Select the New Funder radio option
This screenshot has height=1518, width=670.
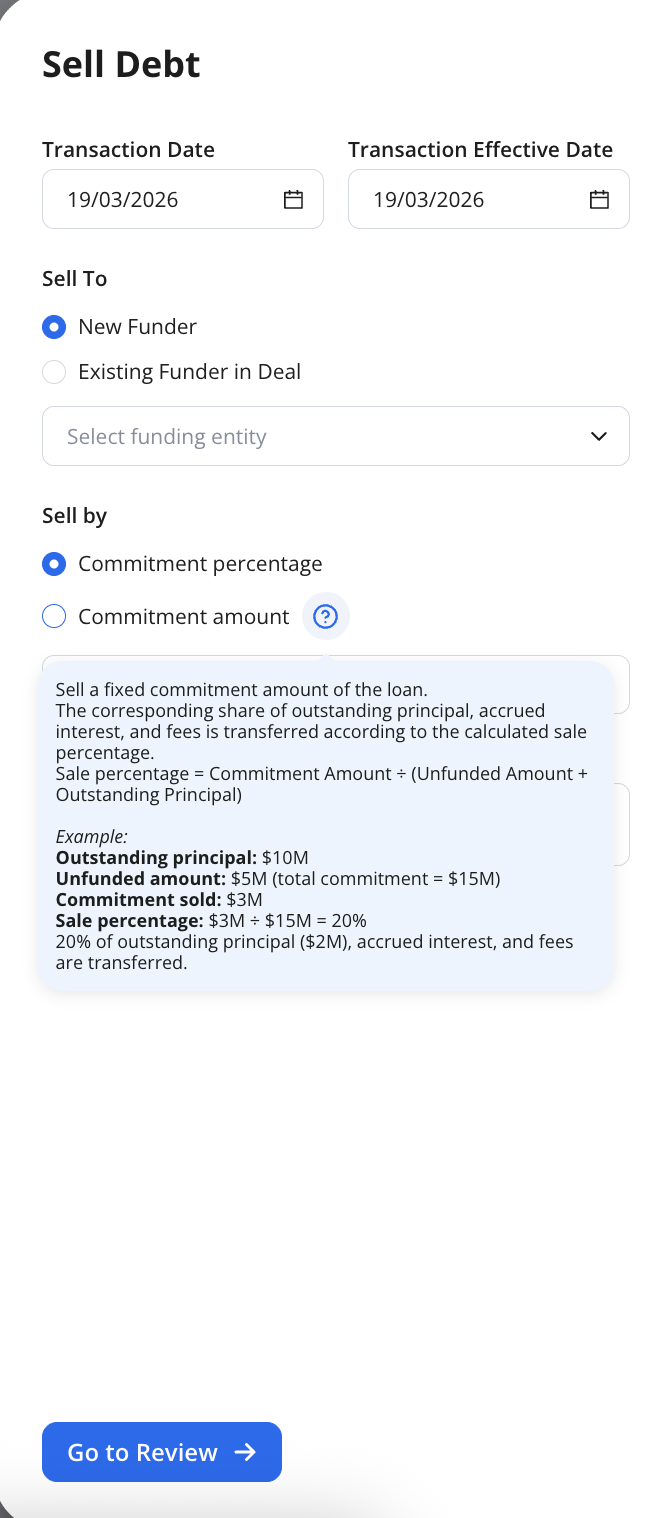pos(54,327)
